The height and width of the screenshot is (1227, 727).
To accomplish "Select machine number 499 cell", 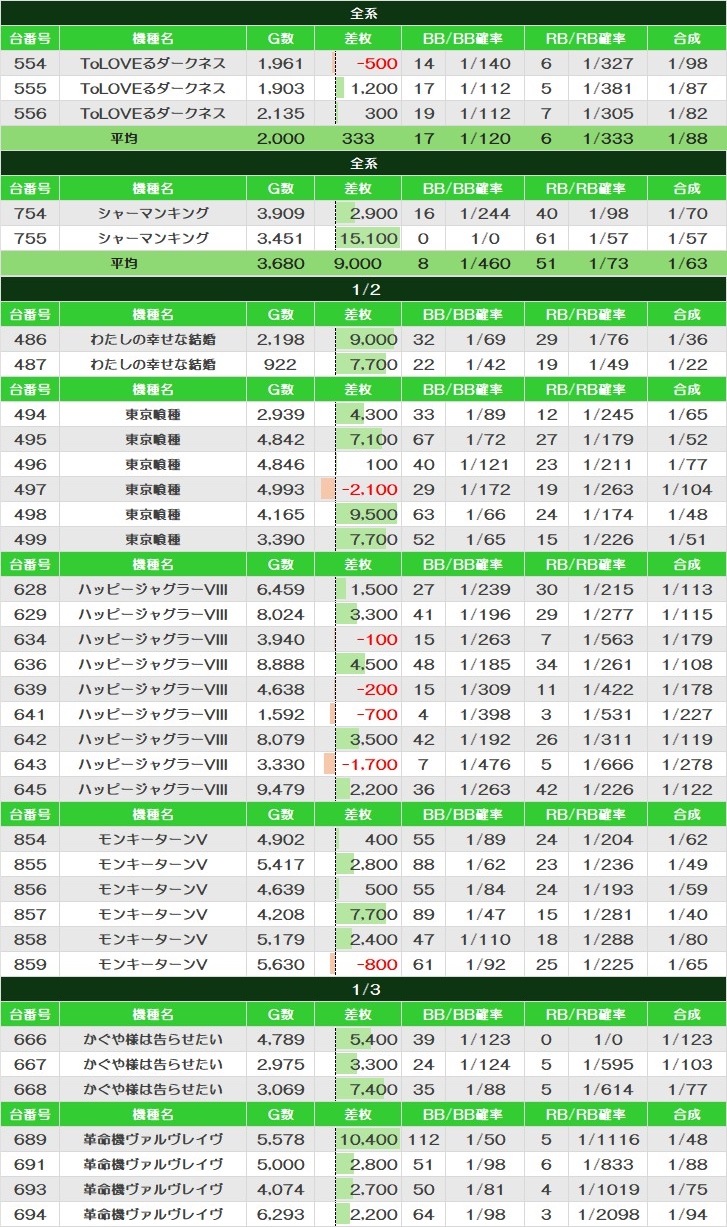I will click(30, 539).
